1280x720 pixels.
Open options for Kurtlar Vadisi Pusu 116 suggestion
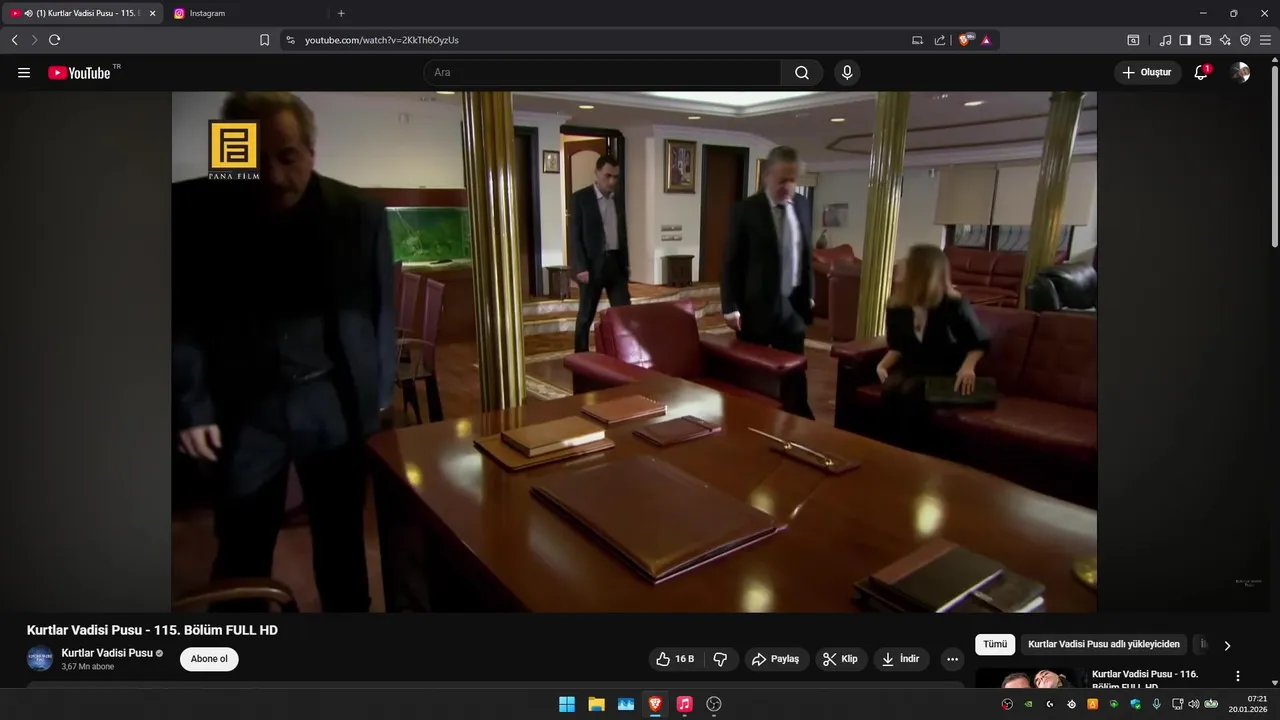1238,676
